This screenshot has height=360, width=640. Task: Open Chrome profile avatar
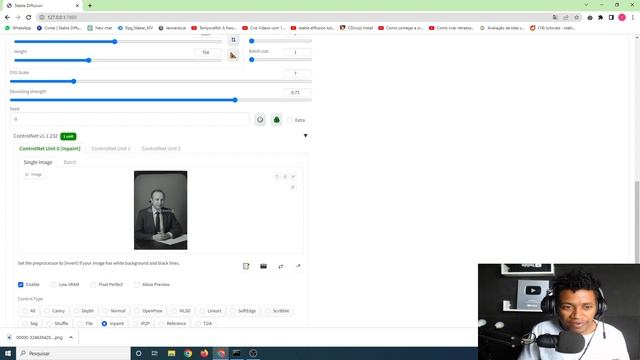(x=622, y=17)
